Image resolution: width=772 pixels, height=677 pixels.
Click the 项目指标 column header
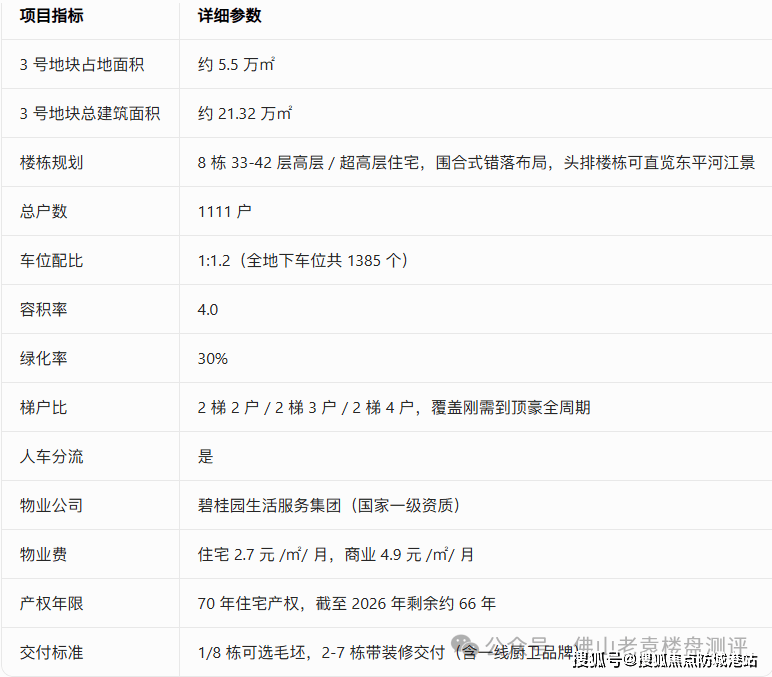[x=51, y=16]
